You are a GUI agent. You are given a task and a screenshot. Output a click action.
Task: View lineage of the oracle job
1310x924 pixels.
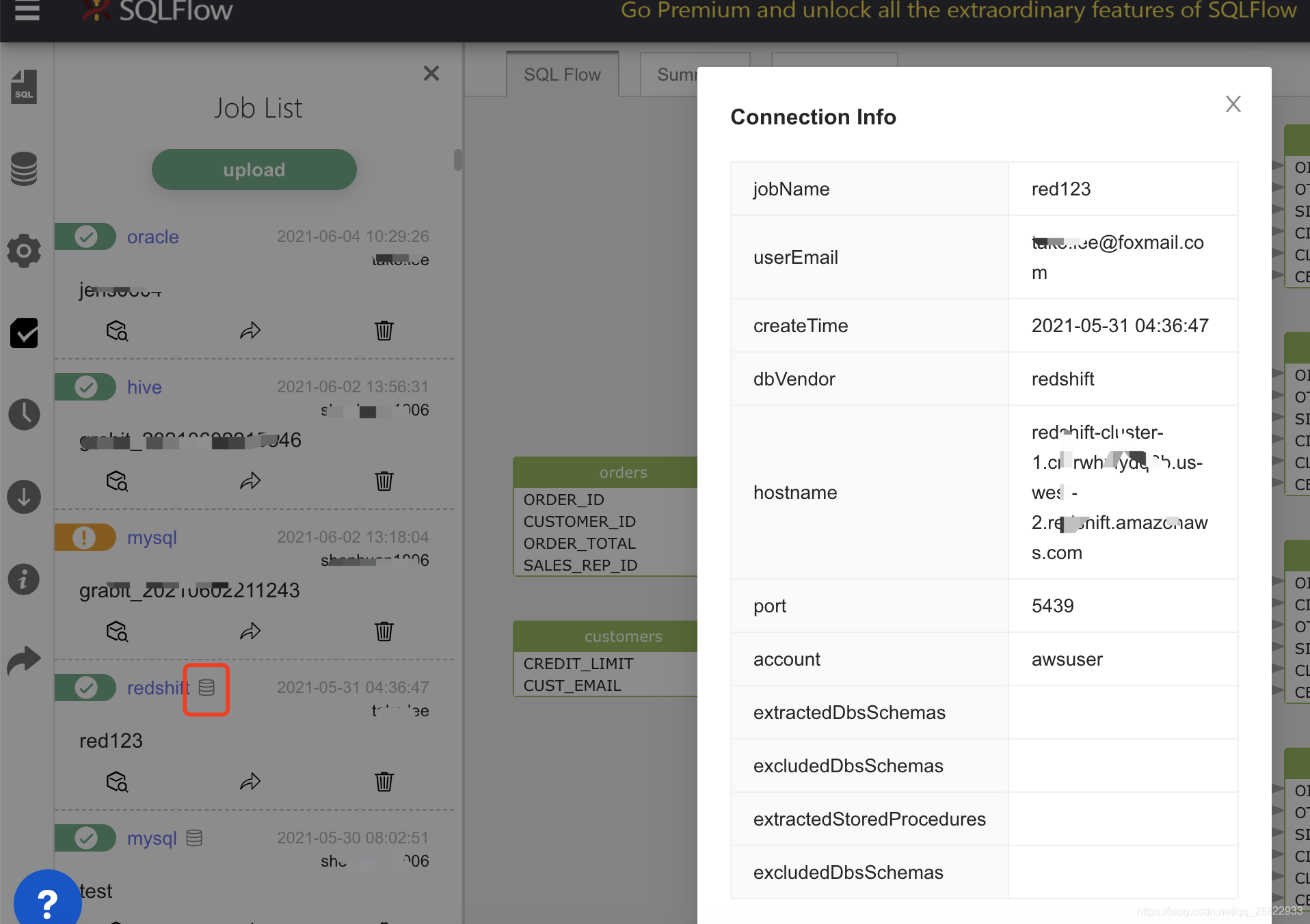point(117,331)
